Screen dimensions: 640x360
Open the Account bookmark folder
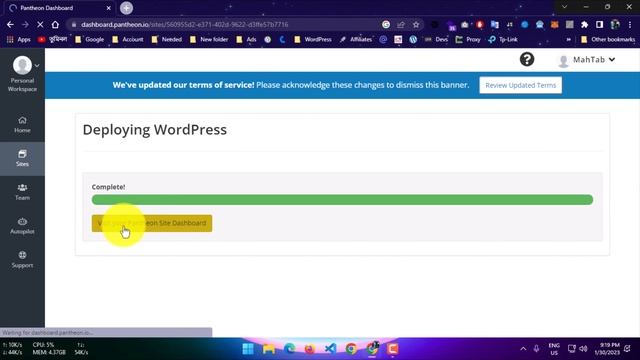128,40
